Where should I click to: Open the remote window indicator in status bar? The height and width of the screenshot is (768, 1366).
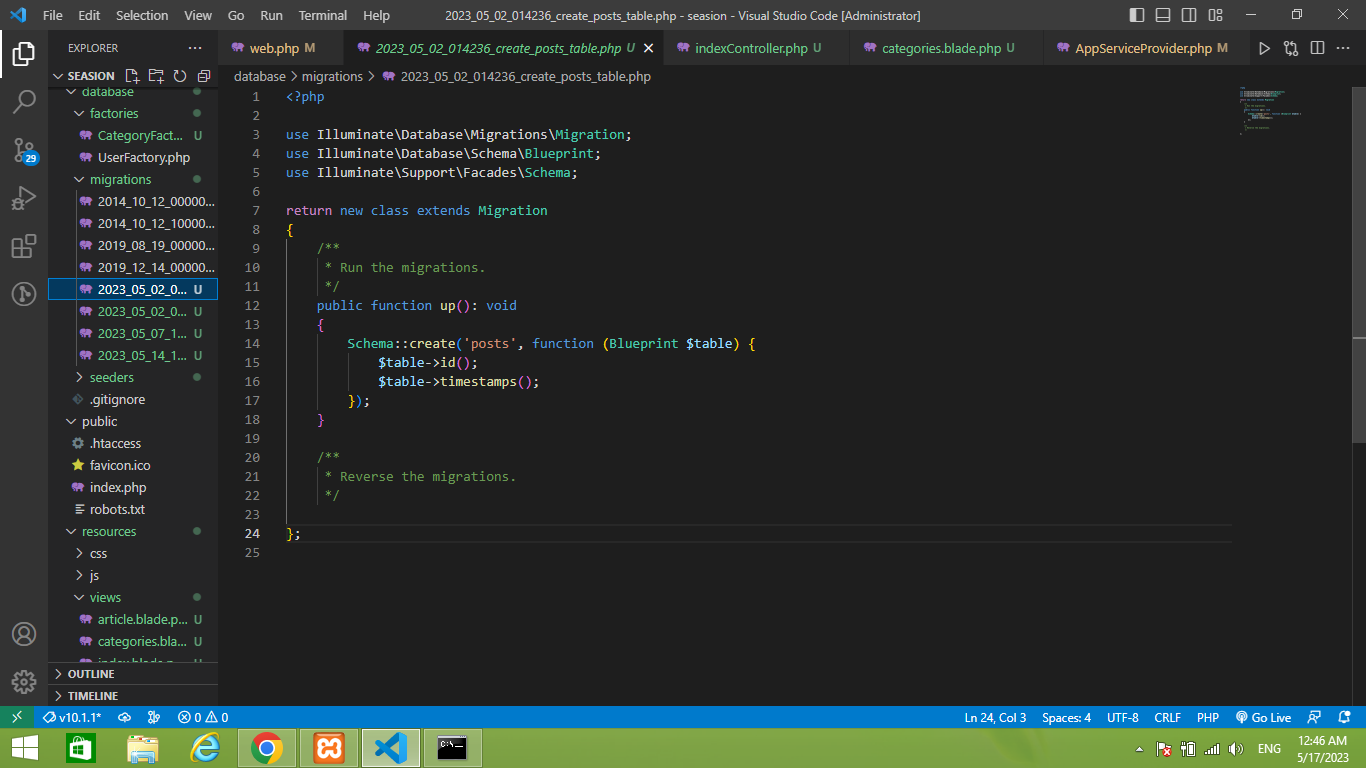pos(17,717)
